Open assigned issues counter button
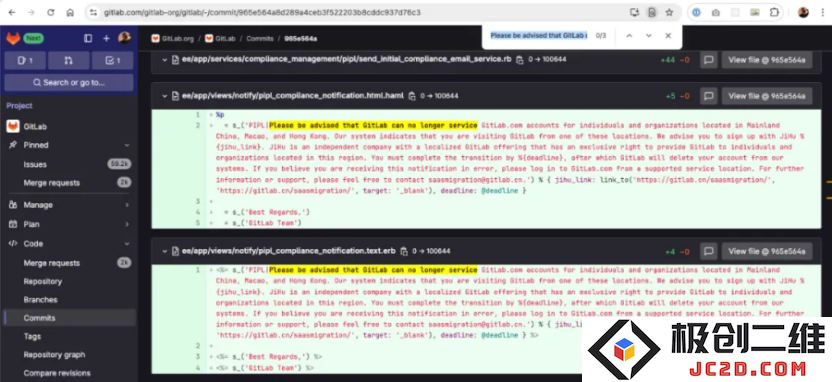The width and height of the screenshot is (832, 382). tap(24, 60)
